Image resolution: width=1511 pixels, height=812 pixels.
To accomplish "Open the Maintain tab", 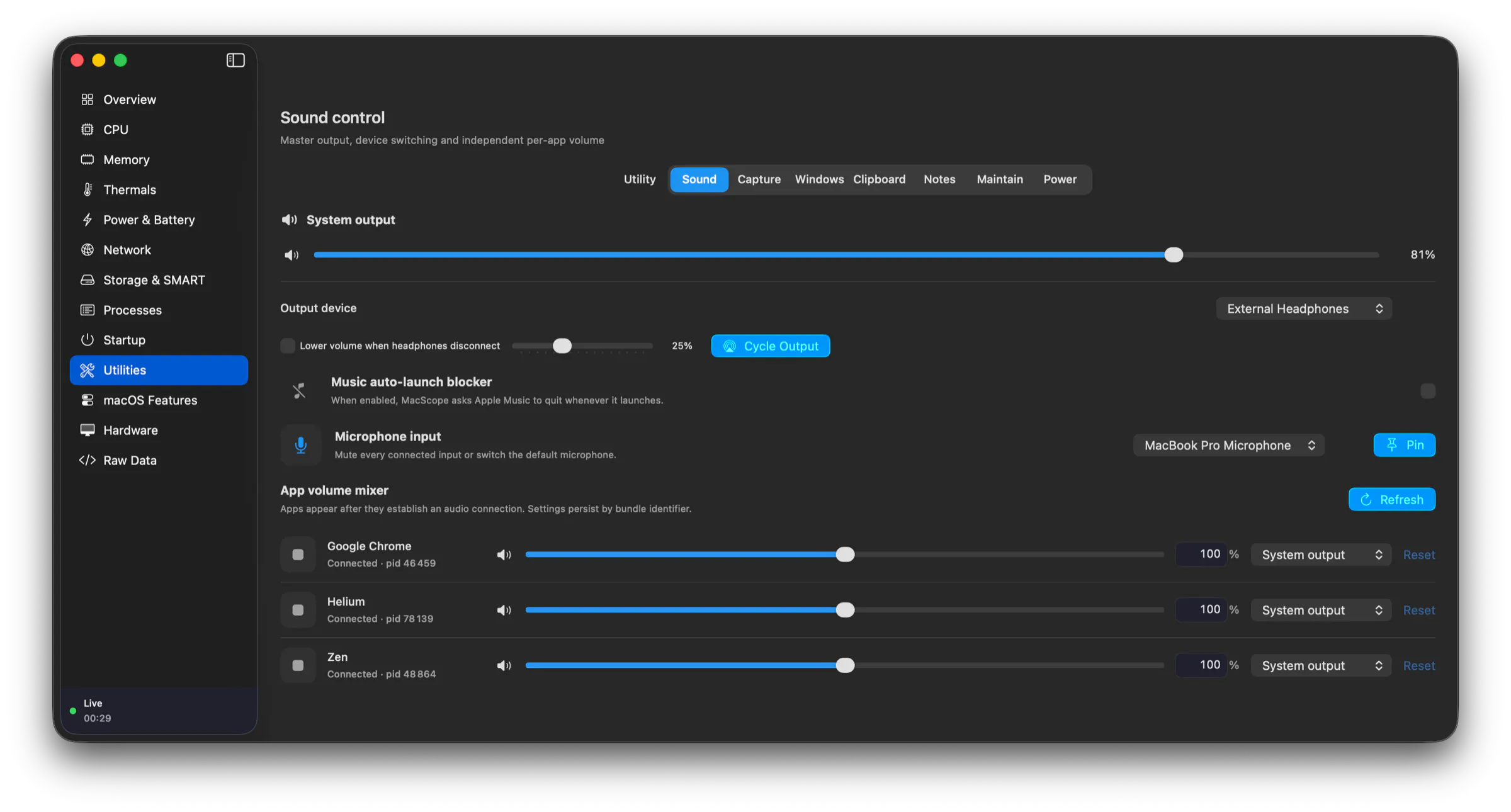I will (x=1000, y=179).
